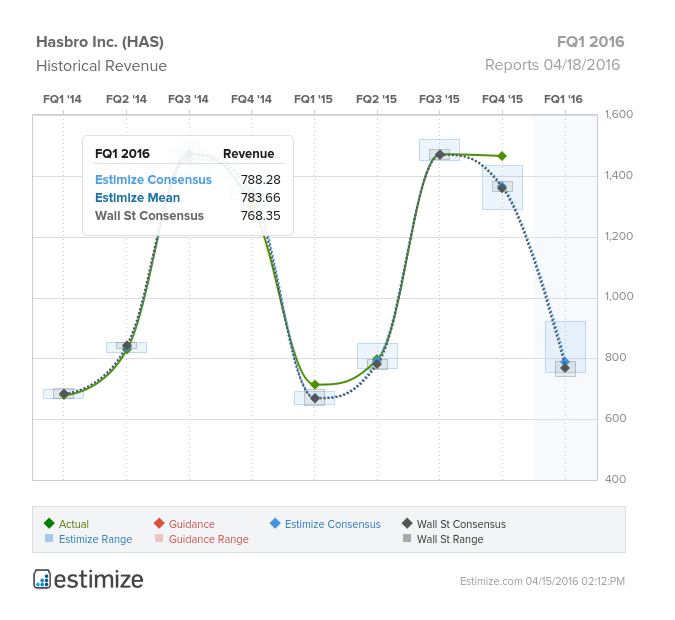Click the 788.28 value in the tooltip
Screen dimensions: 675x620
point(260,180)
